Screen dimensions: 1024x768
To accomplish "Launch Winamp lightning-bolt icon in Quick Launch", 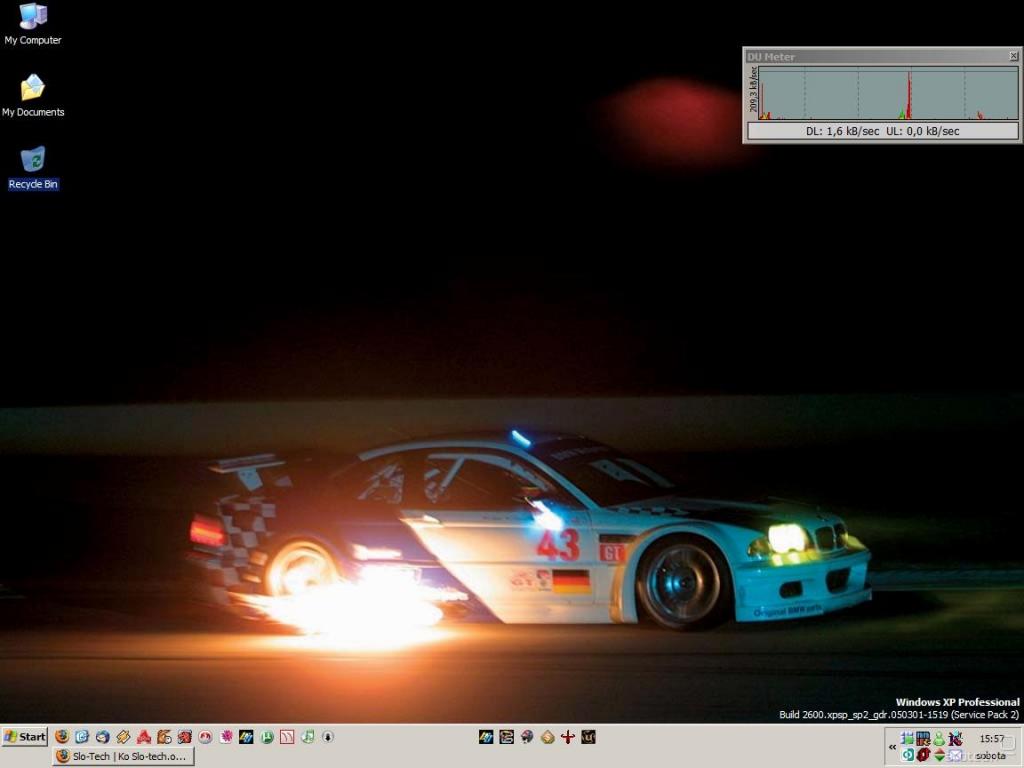I will click(123, 737).
